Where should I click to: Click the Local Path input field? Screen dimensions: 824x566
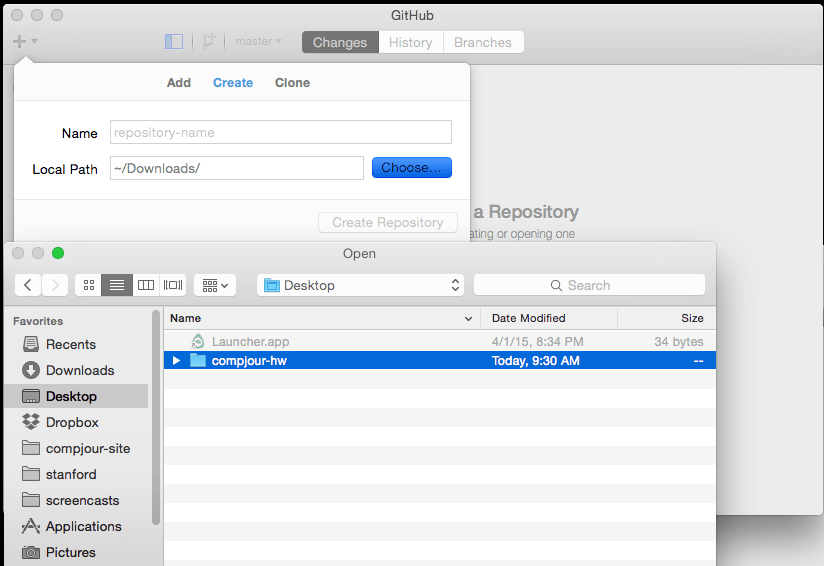236,168
